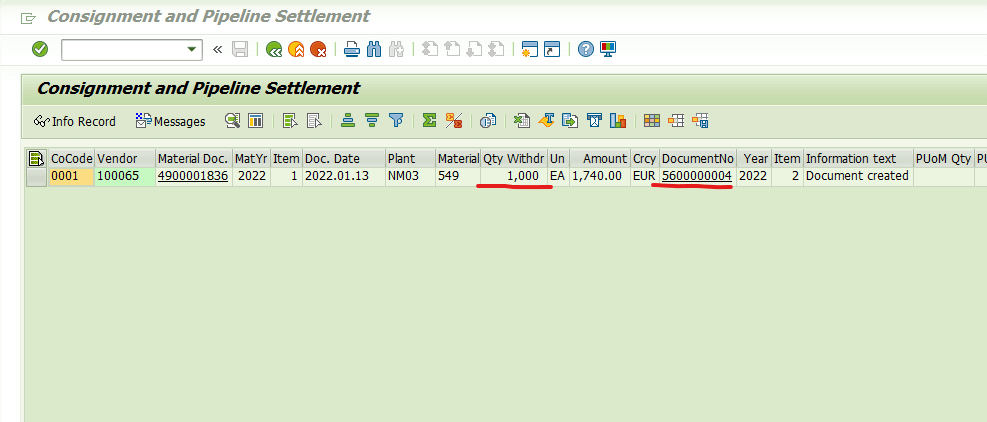Click the Doc. Date column header
Viewport: 987px width, 422px height.
tap(344, 159)
